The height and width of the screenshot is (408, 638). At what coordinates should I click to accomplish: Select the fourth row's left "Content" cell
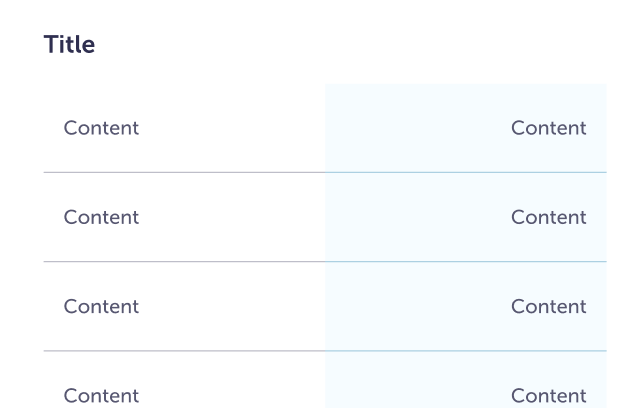101,395
